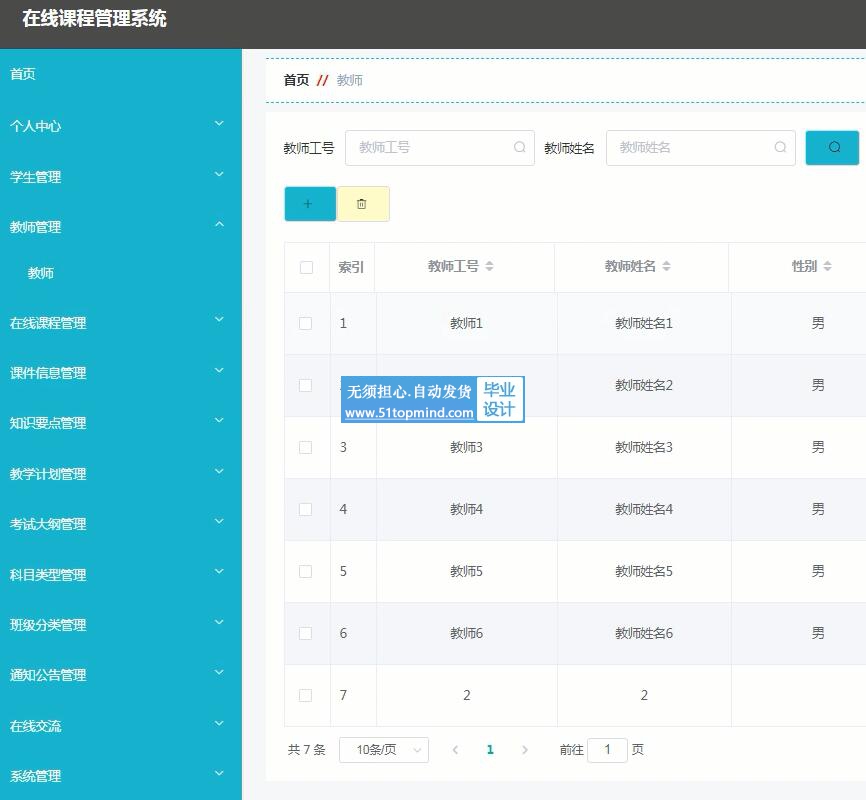Expand the 在线课程管理 chevron
The image size is (866, 800).
click(219, 319)
